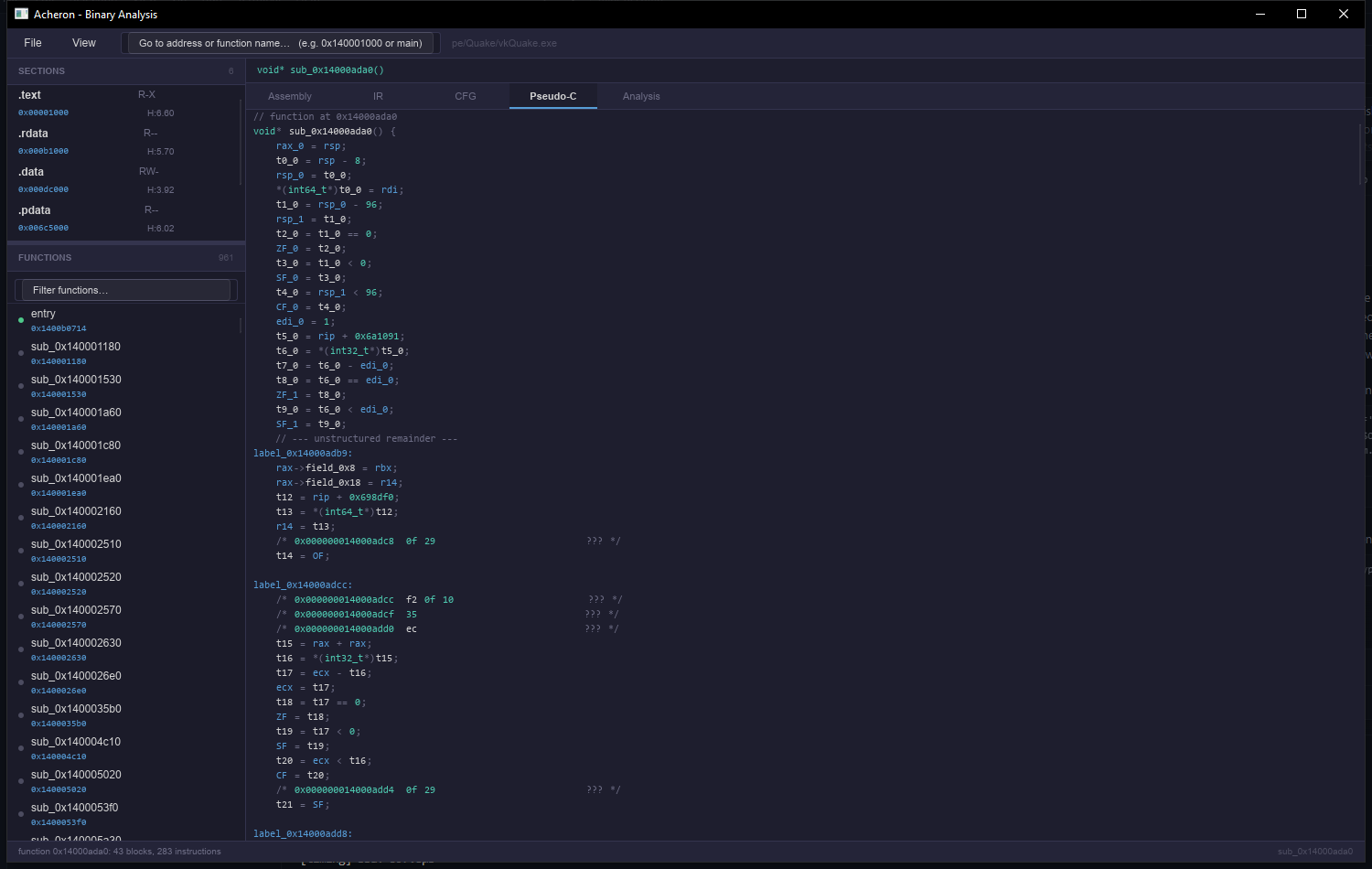1372x869 pixels.
Task: Switch to the IR tab
Action: tap(378, 96)
